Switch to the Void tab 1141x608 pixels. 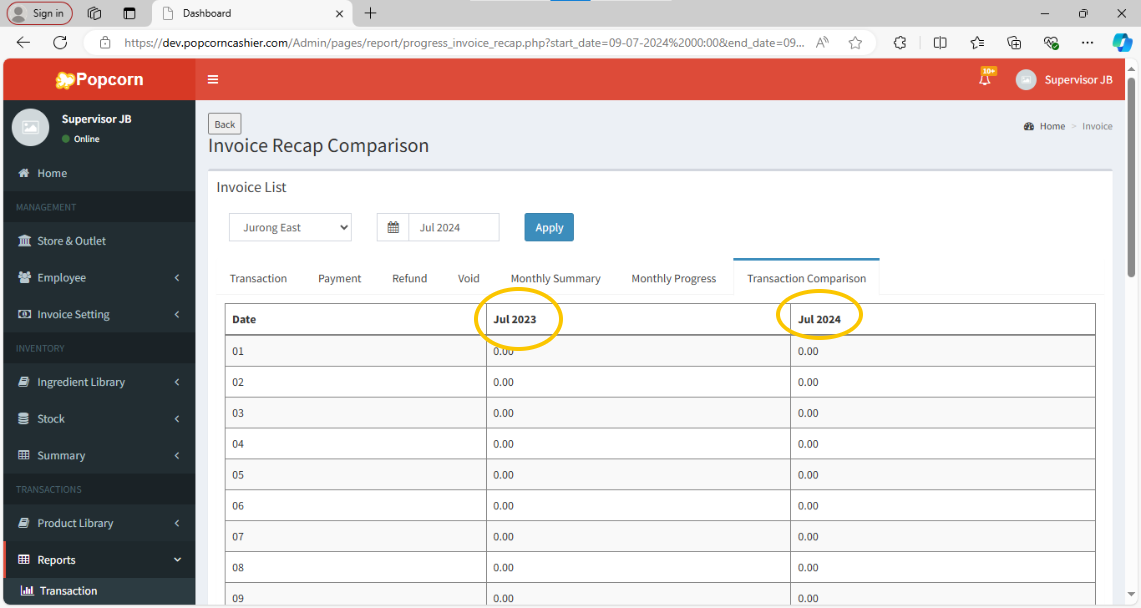click(x=469, y=279)
